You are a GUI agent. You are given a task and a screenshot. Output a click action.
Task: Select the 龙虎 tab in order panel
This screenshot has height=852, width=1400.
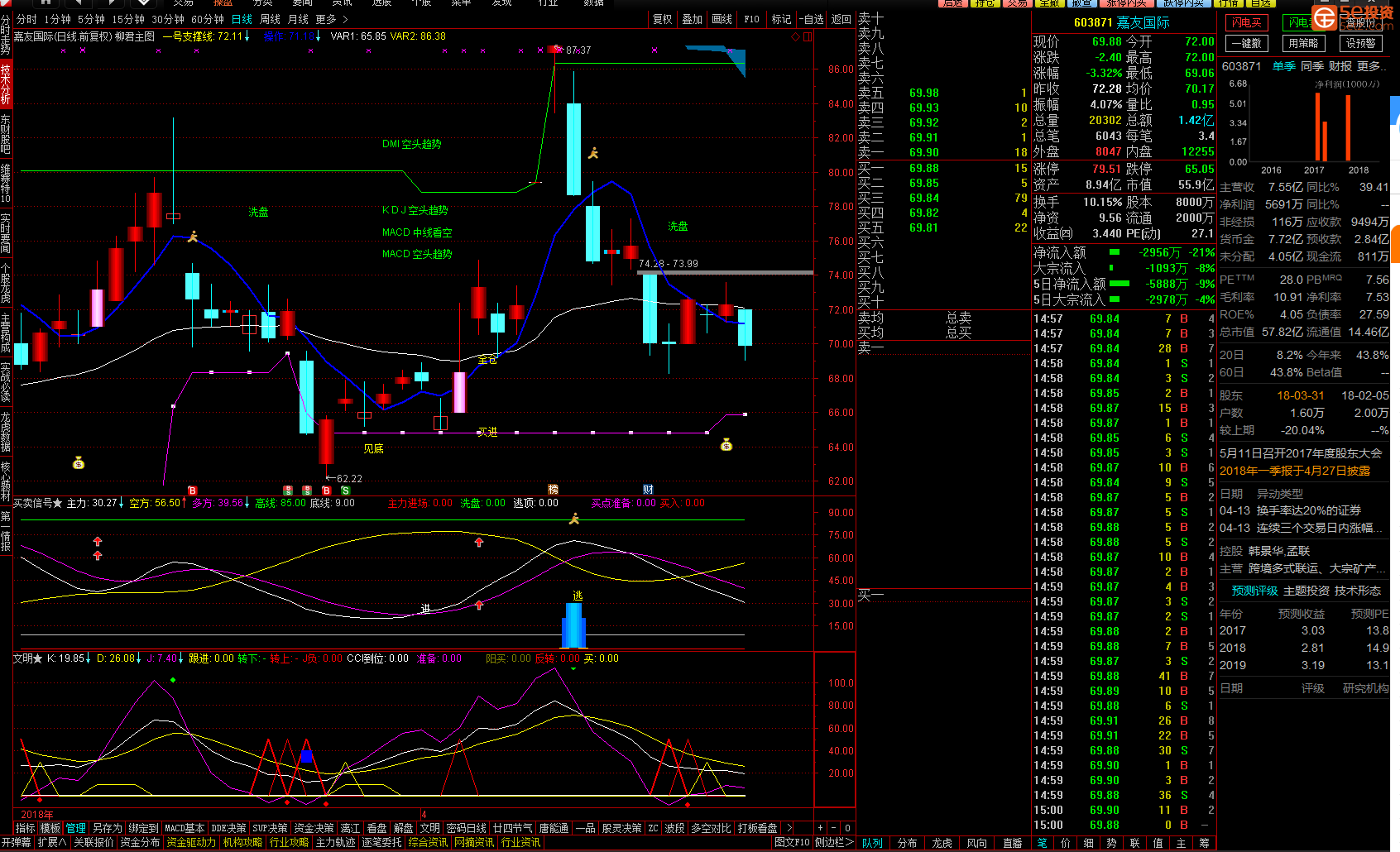tap(942, 843)
